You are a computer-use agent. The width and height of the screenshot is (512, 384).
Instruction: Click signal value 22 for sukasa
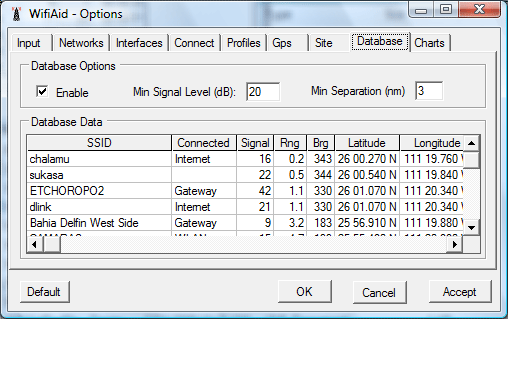[255, 175]
